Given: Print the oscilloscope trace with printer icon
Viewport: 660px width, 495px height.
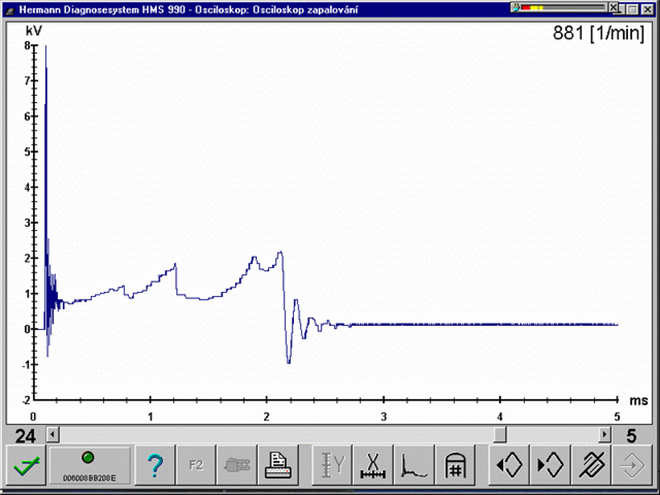Looking at the screenshot, I should tap(278, 465).
